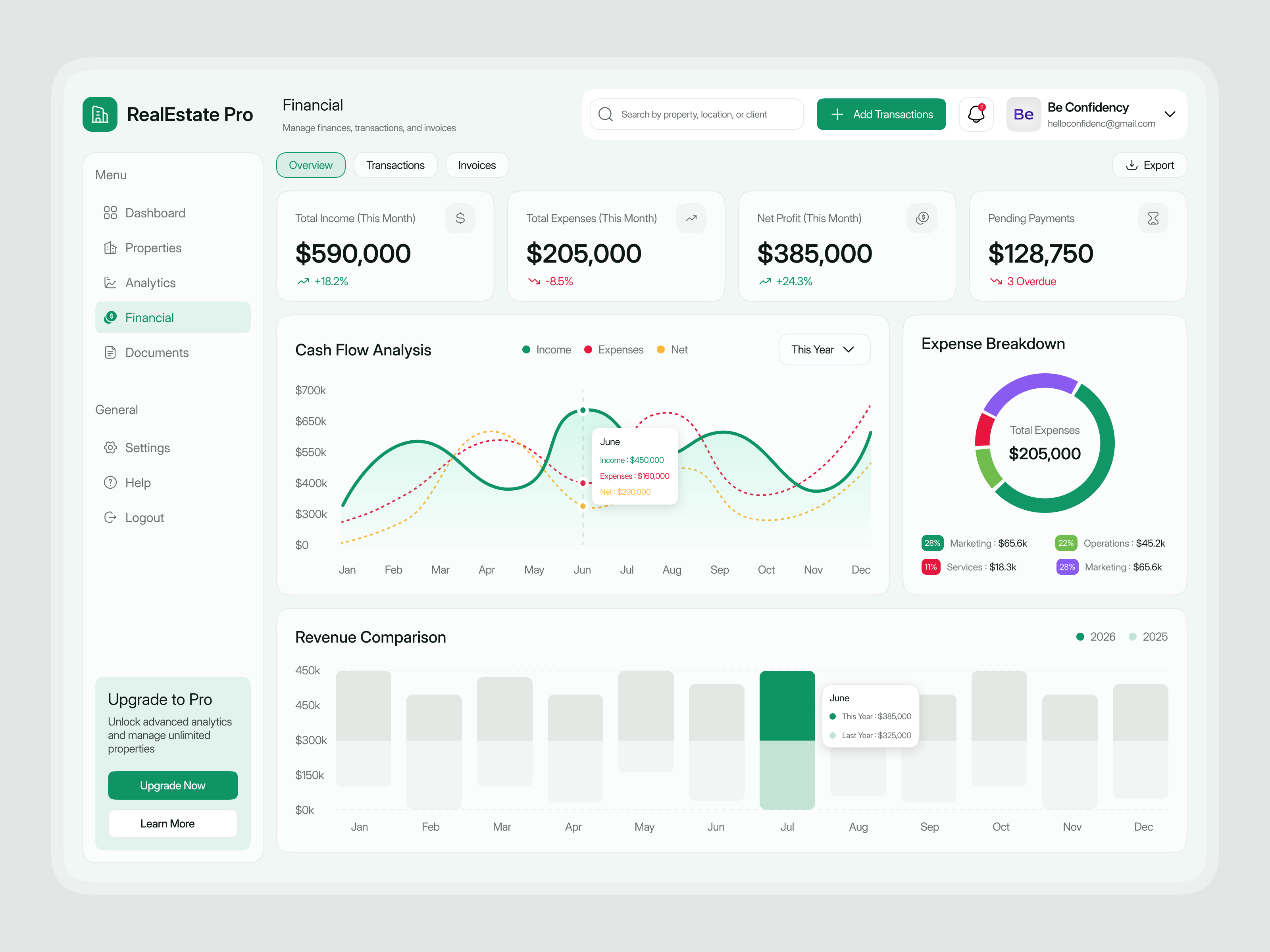Open Analytics using the chart icon
Viewport: 1270px width, 952px height.
pos(110,282)
